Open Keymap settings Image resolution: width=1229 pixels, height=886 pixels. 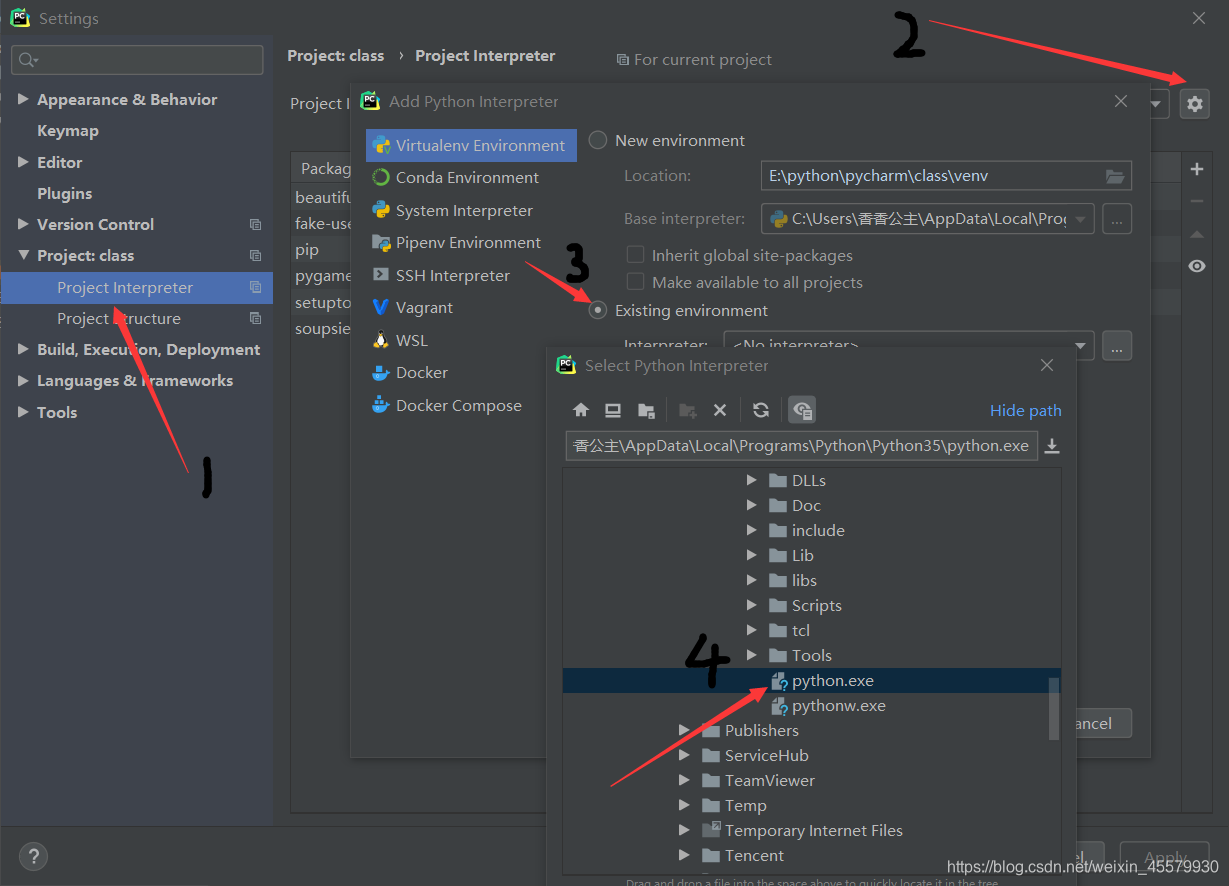[x=68, y=131]
